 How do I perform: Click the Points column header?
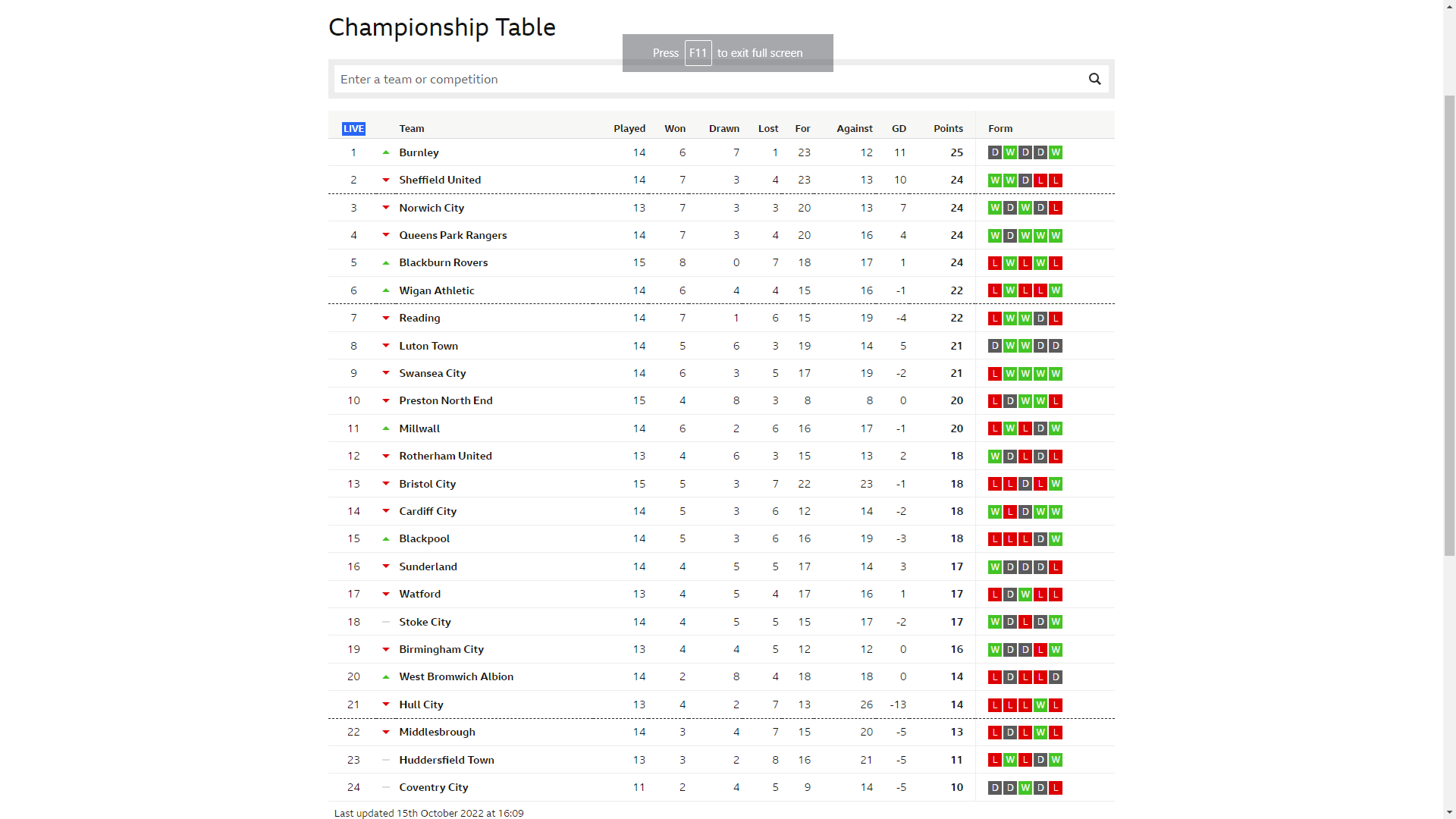948,129
